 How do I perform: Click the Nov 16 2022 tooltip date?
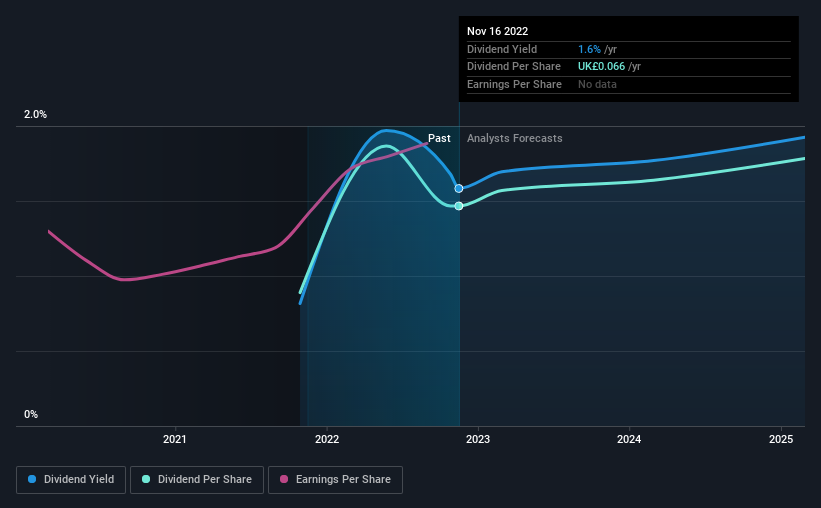point(497,31)
